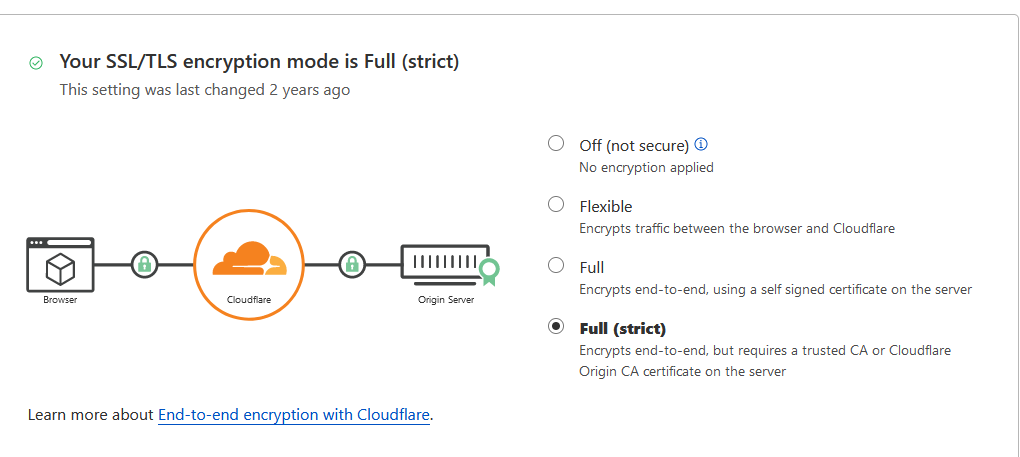Click the "Flexible" option label text

[x=606, y=207]
